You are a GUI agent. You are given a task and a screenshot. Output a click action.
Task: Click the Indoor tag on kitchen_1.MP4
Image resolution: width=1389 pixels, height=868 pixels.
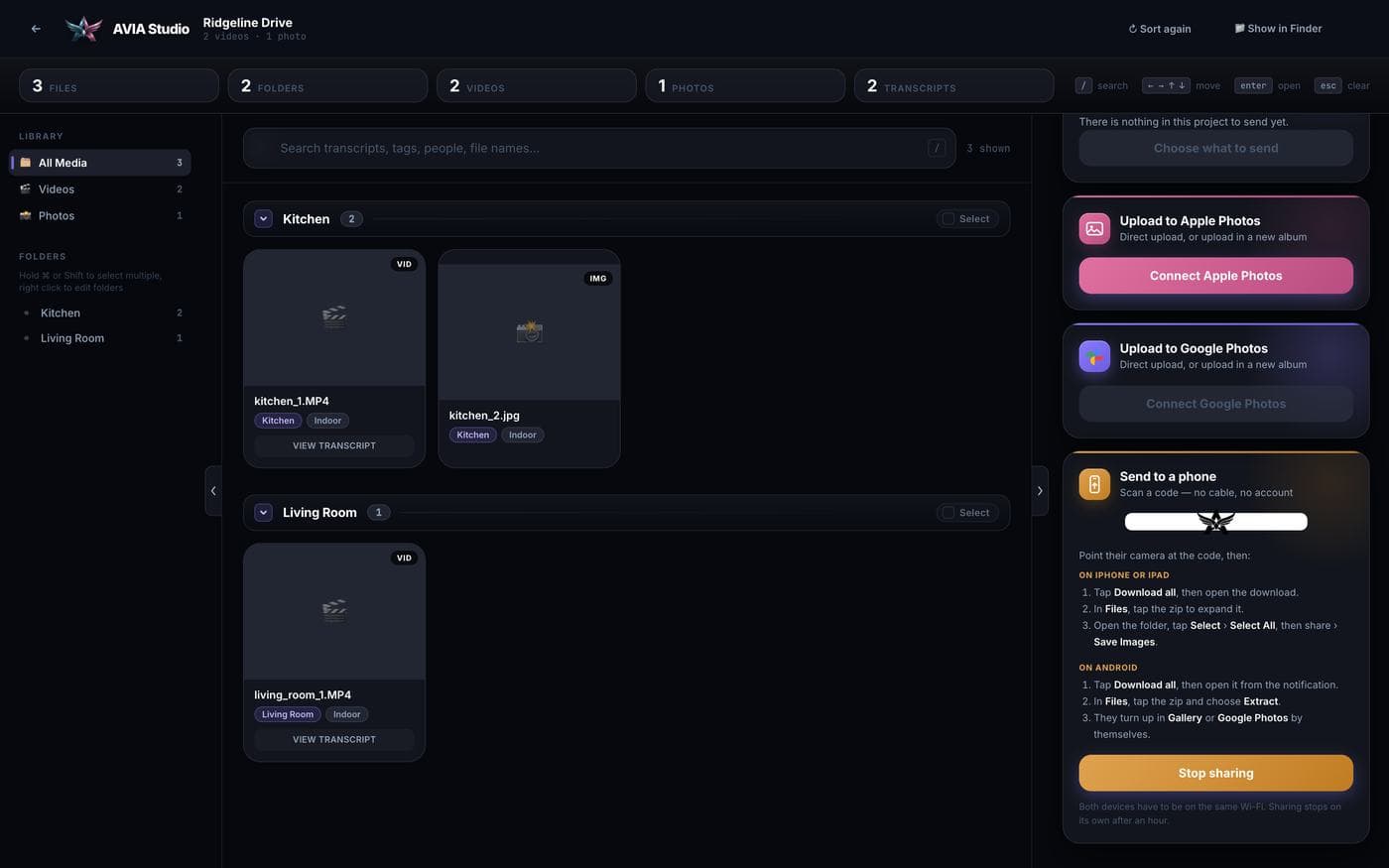(x=327, y=421)
